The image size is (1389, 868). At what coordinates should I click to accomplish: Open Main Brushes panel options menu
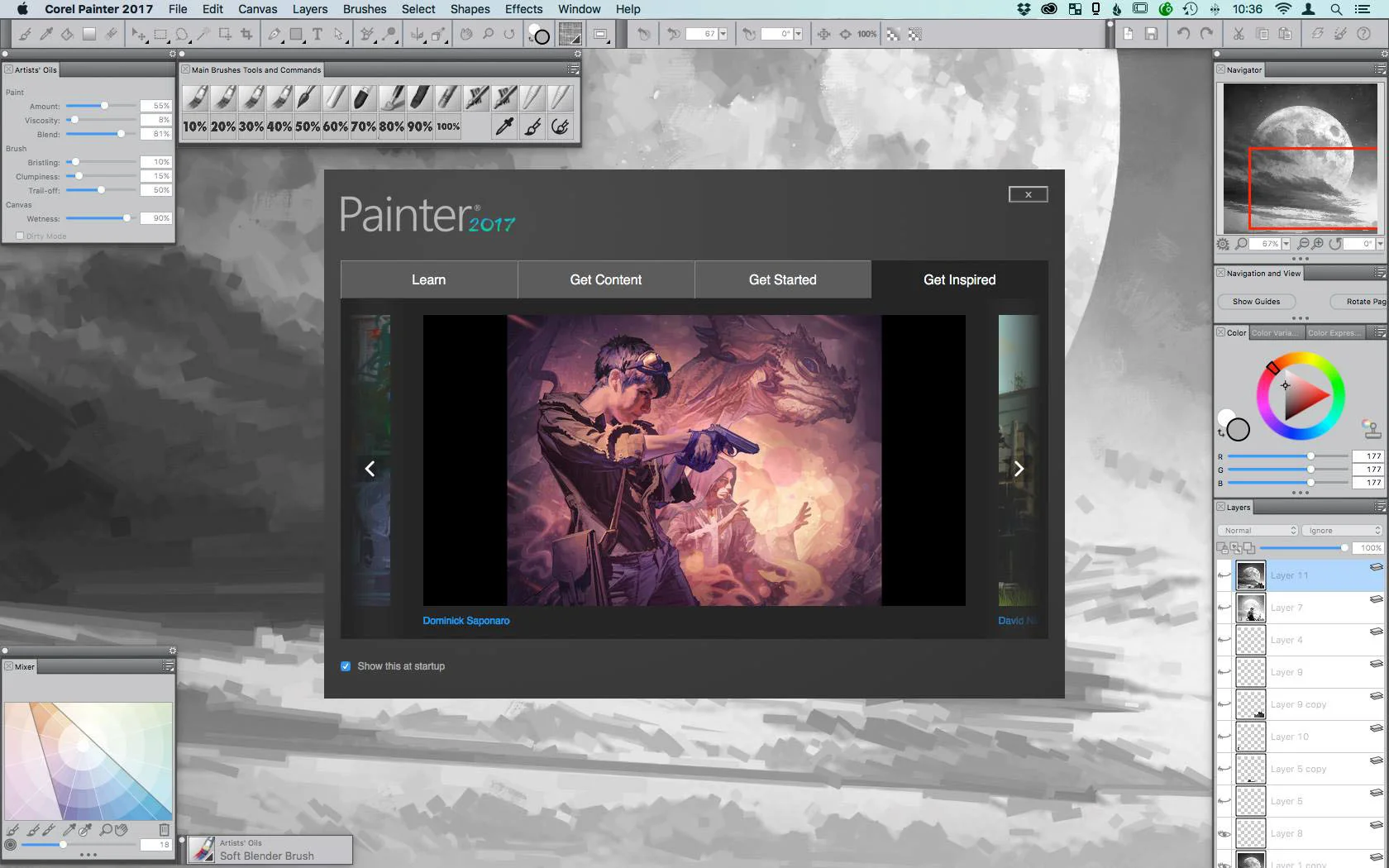573,69
